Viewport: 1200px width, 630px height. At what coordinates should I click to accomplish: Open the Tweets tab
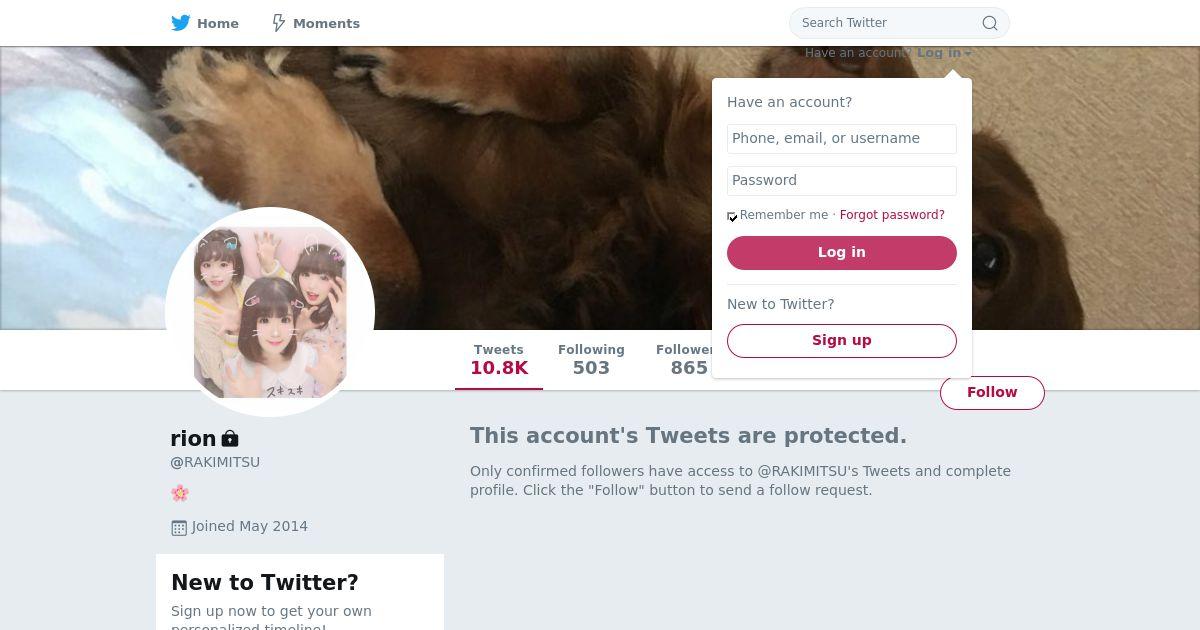pyautogui.click(x=499, y=360)
